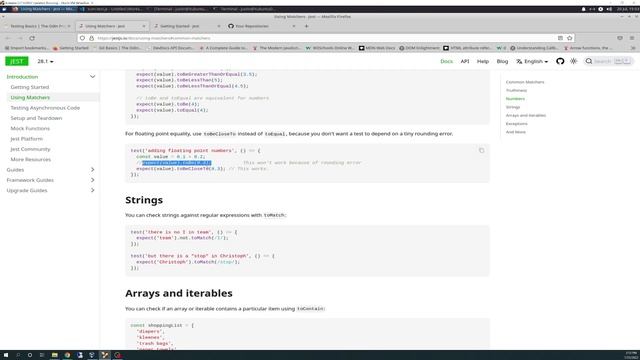Click the tracking protection shield icon
The image size is (640, 360).
[x=82, y=38]
